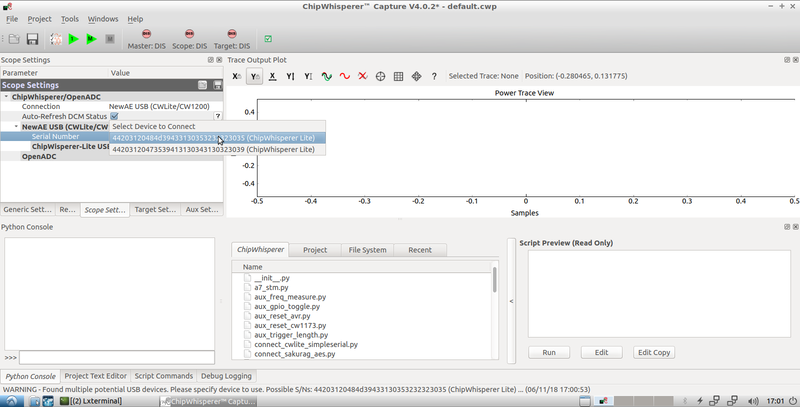
Task: Click the Master: DIS connection status button
Action: click(146, 39)
